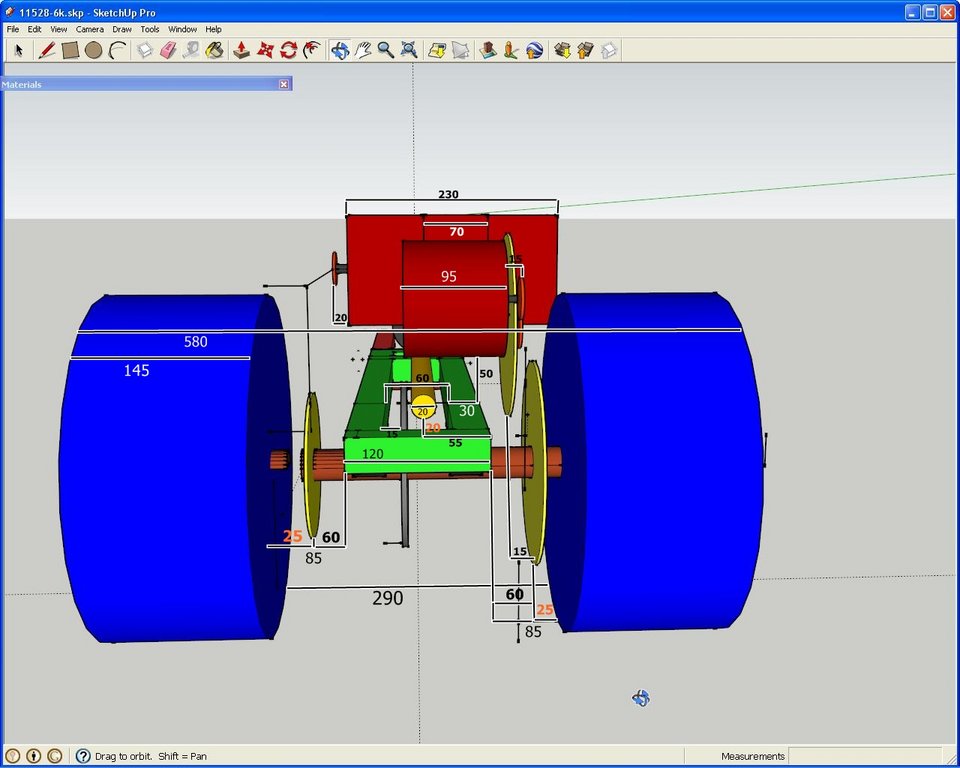Choose the Circle drawing tool
Viewport: 960px width, 768px height.
pyautogui.click(x=94, y=50)
